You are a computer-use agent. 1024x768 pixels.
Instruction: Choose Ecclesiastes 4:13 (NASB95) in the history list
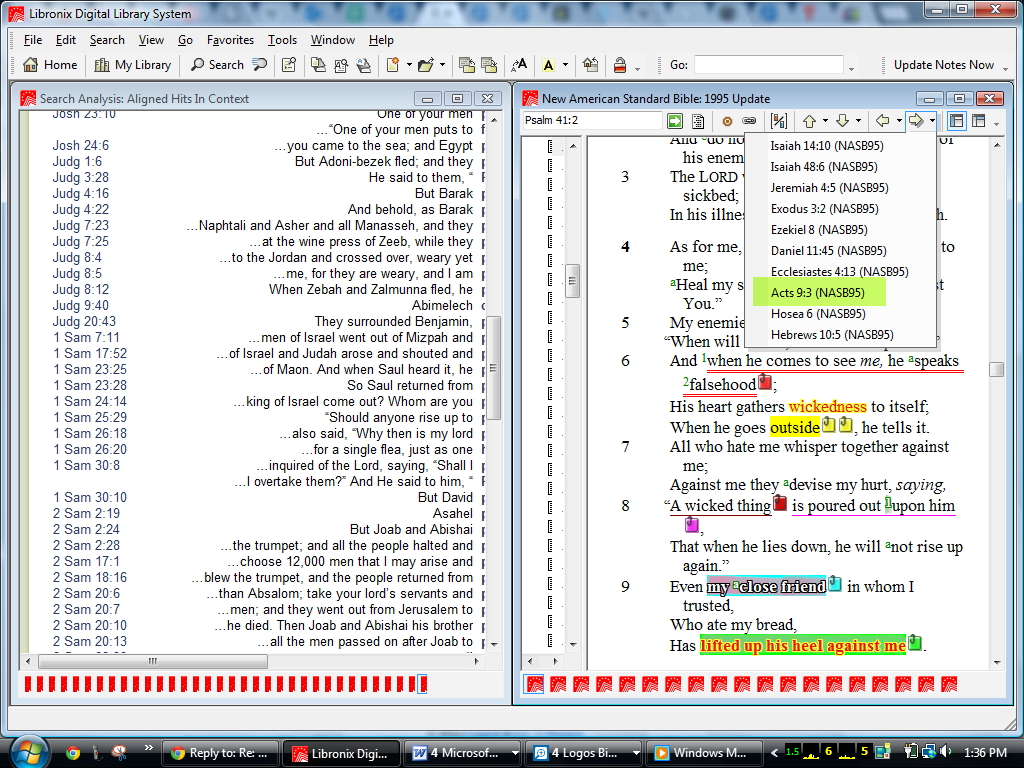click(x=839, y=272)
